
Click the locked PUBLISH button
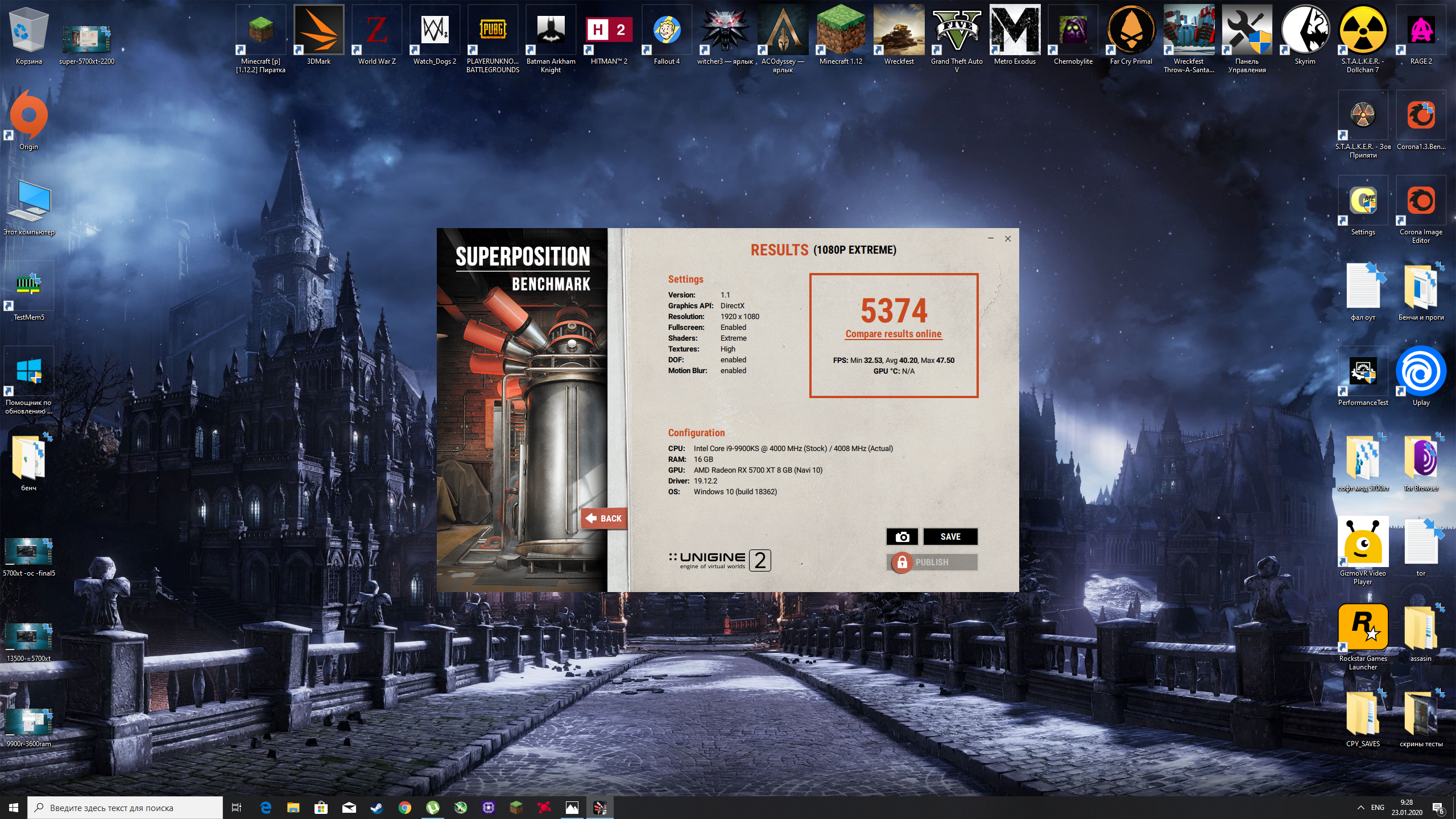(x=932, y=562)
